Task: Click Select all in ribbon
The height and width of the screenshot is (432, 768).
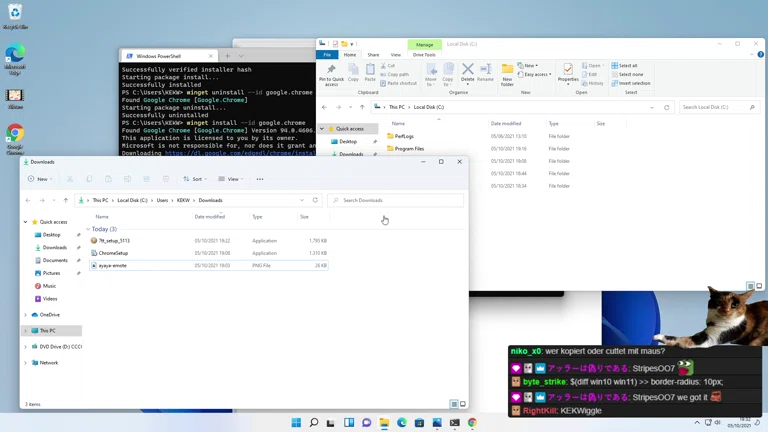Action: [627, 66]
